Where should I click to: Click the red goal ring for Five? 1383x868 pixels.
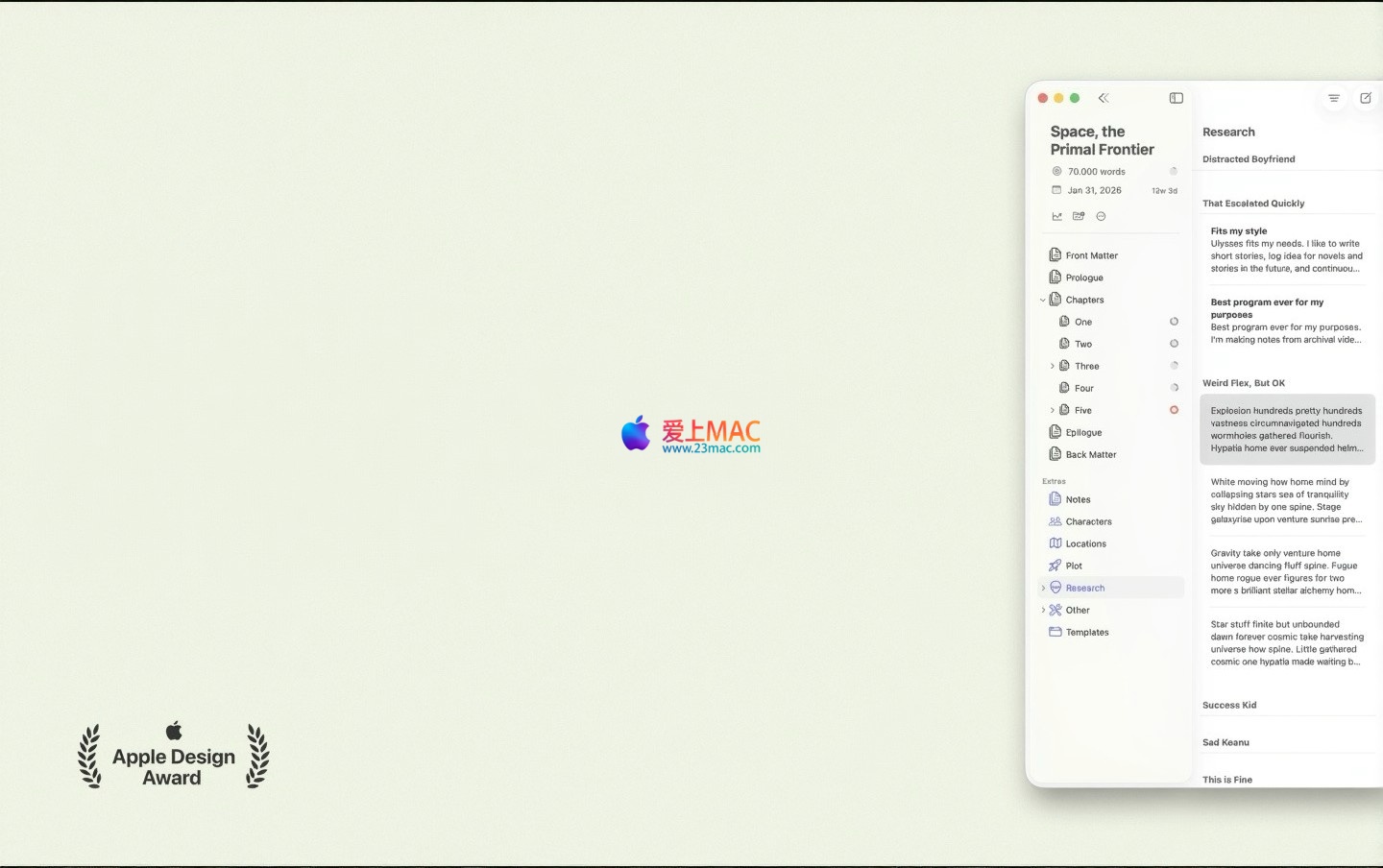[x=1174, y=410]
